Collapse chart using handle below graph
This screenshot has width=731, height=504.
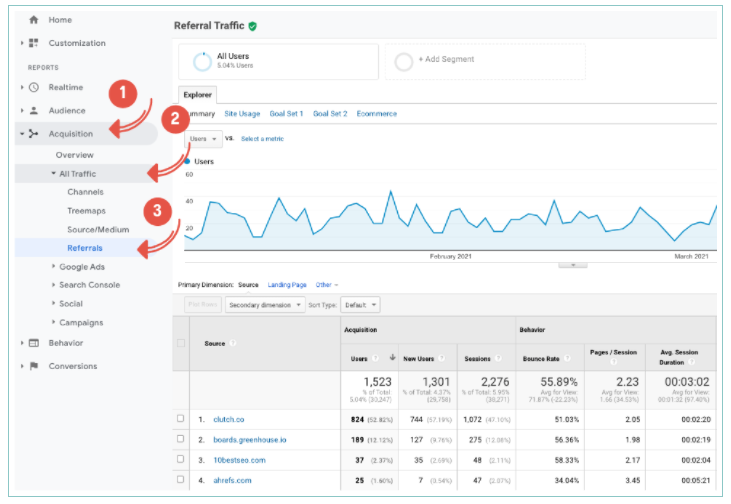click(x=573, y=265)
